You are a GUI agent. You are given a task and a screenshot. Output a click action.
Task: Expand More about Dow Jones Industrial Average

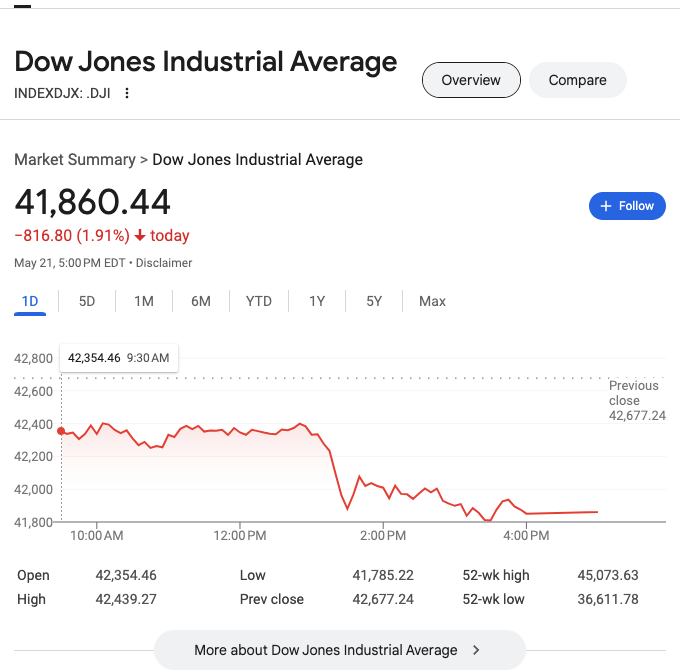point(326,650)
